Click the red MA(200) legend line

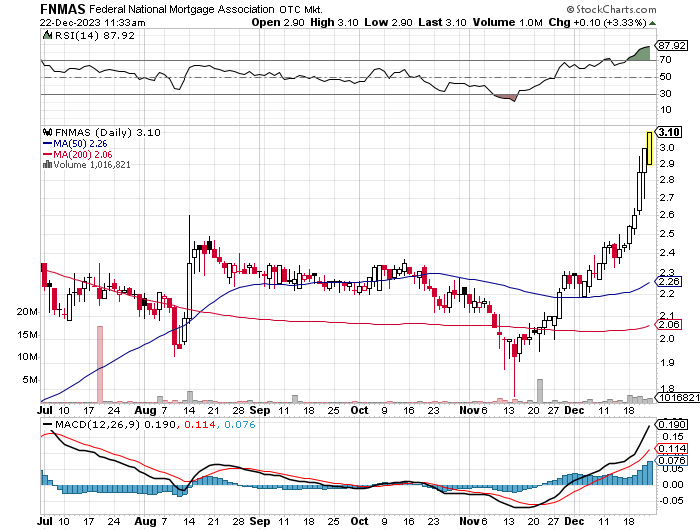pos(48,154)
